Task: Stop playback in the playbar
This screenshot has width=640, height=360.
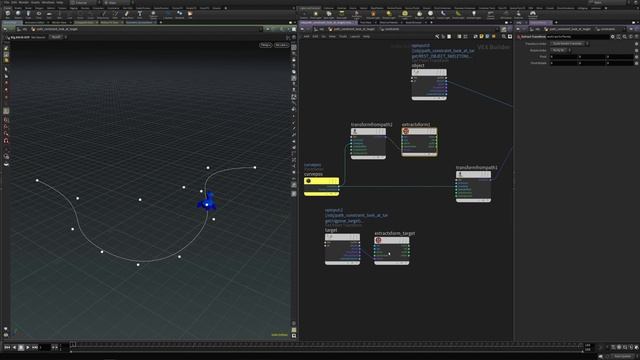Action: (x=21, y=347)
